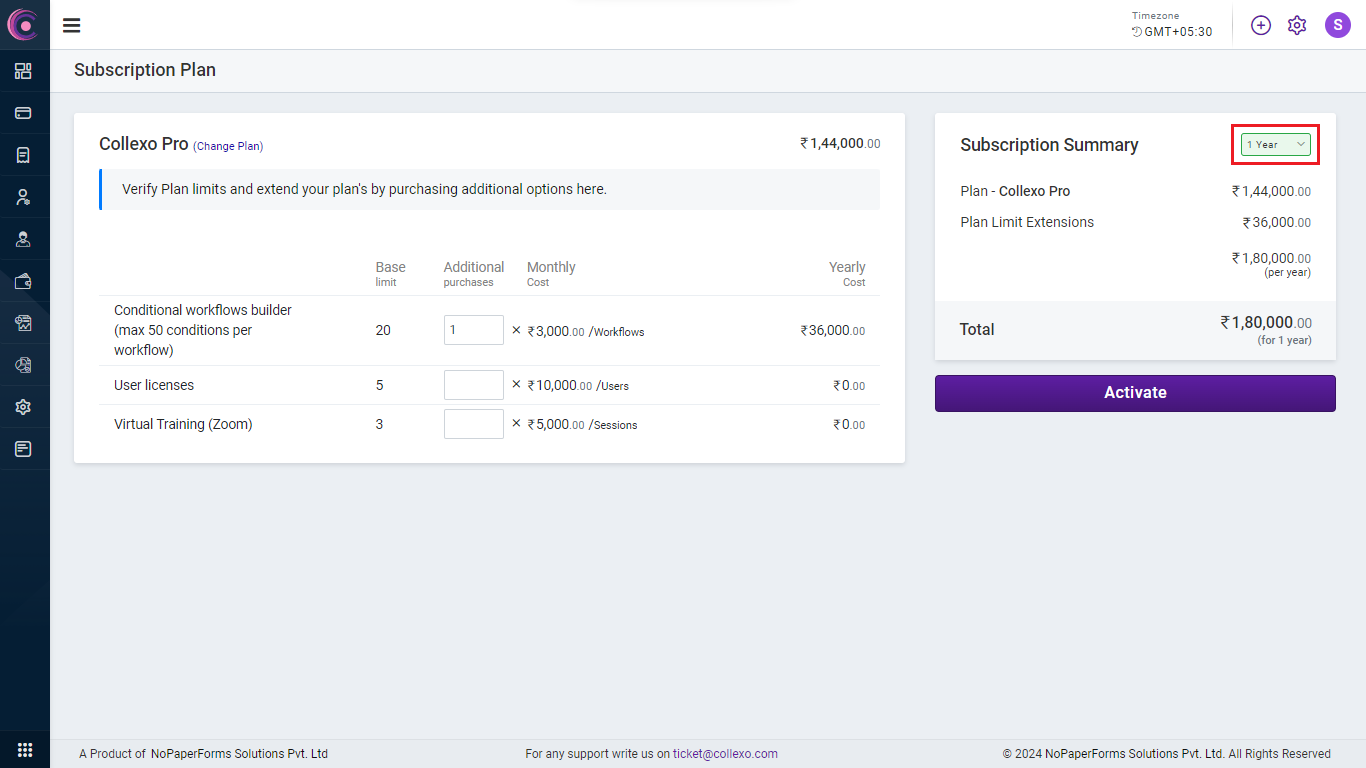Viewport: 1366px width, 768px height.
Task: Open the user avatar "S" menu
Action: pos(1337,26)
